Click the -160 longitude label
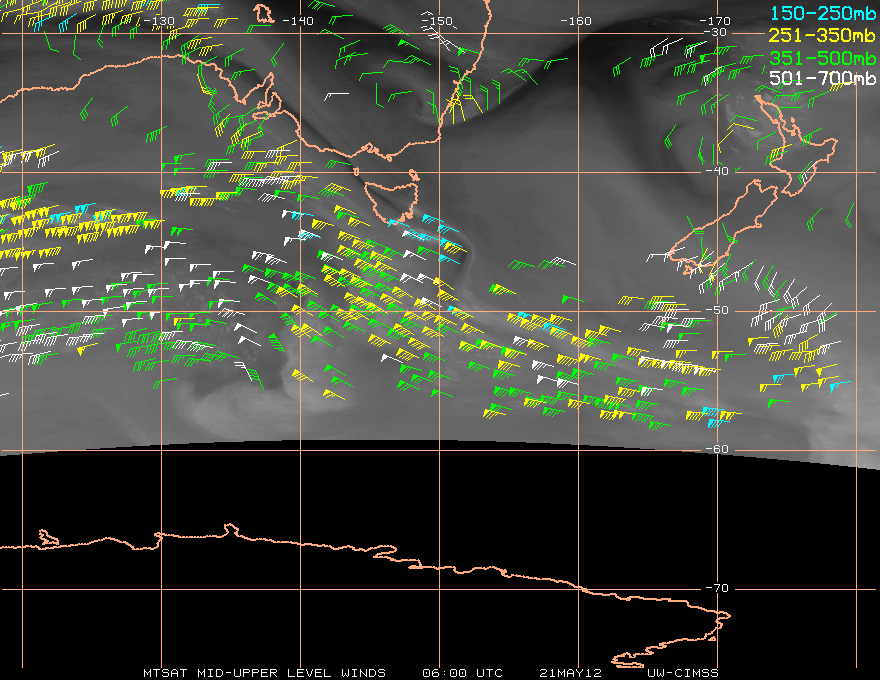The height and width of the screenshot is (680, 880). [x=575, y=20]
